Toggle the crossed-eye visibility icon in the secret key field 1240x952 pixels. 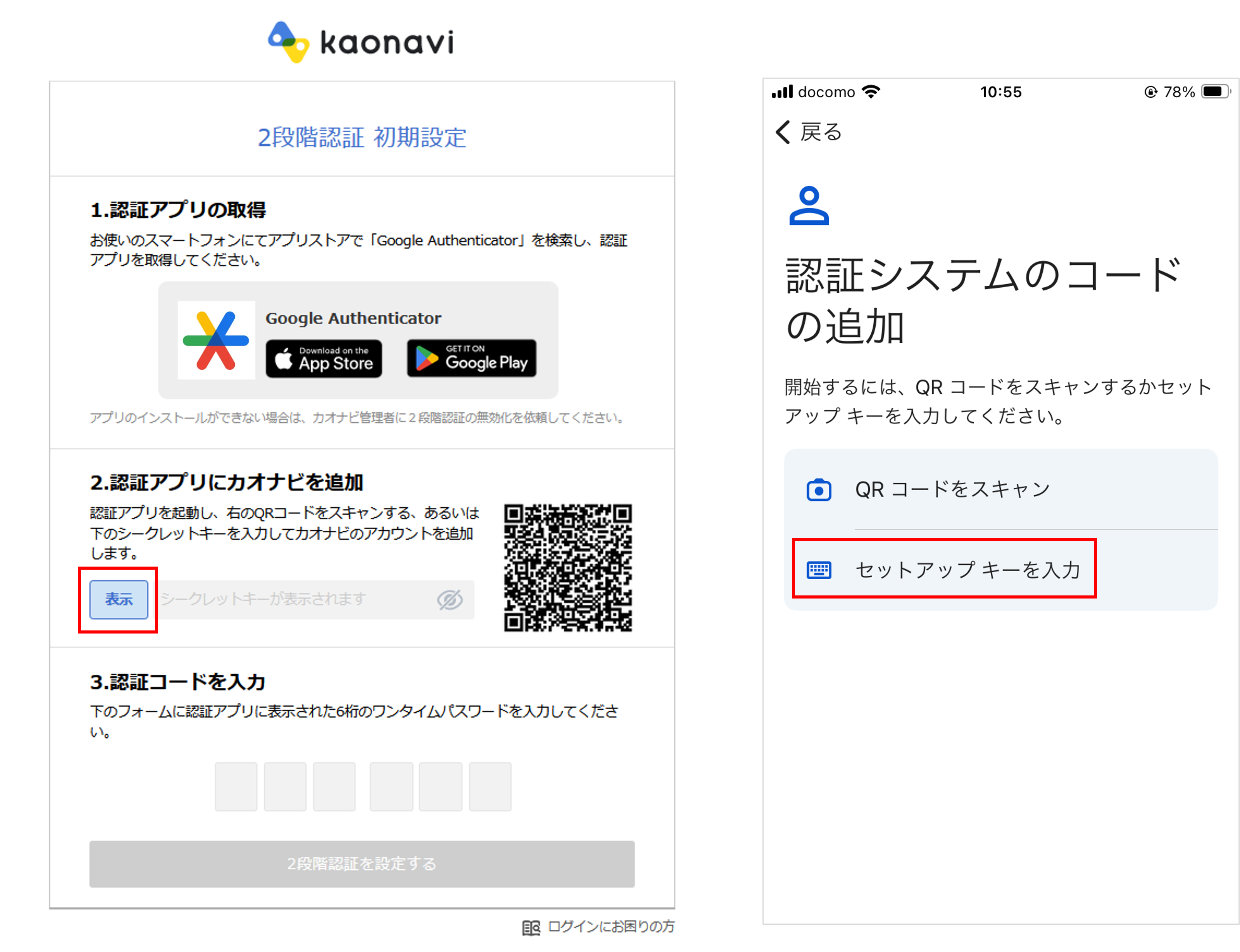[450, 599]
